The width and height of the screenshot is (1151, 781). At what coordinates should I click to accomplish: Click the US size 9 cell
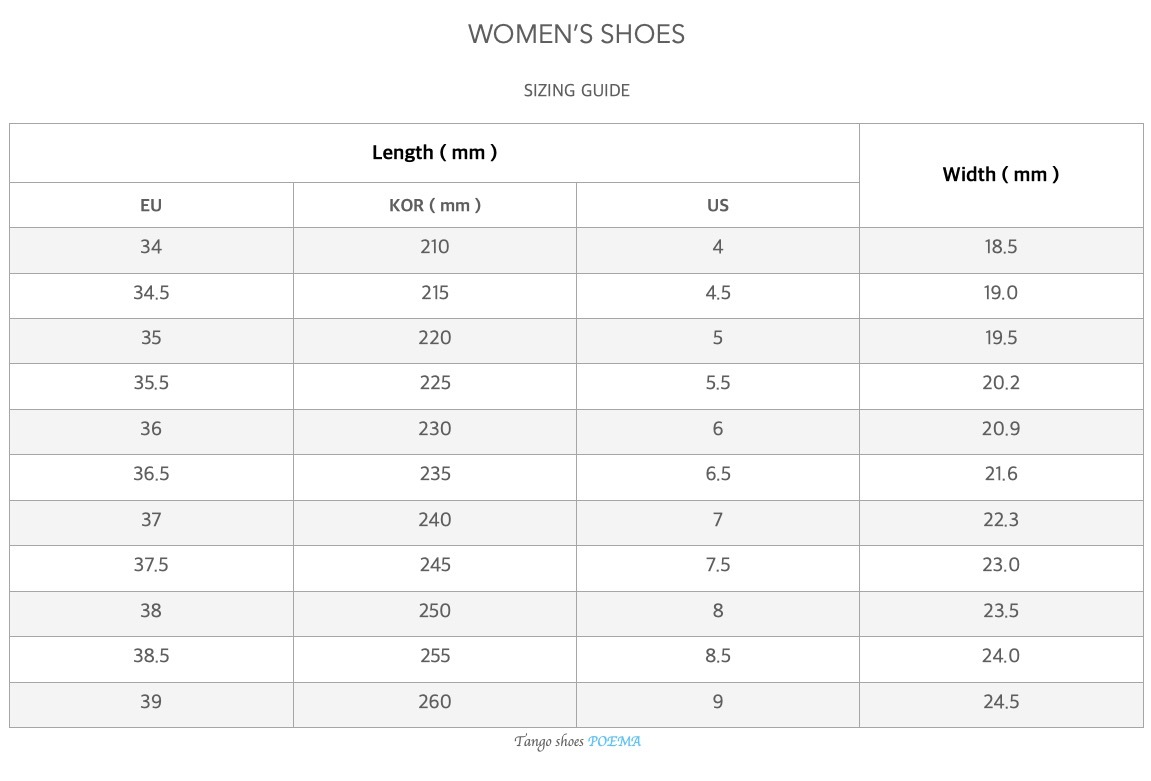point(717,702)
